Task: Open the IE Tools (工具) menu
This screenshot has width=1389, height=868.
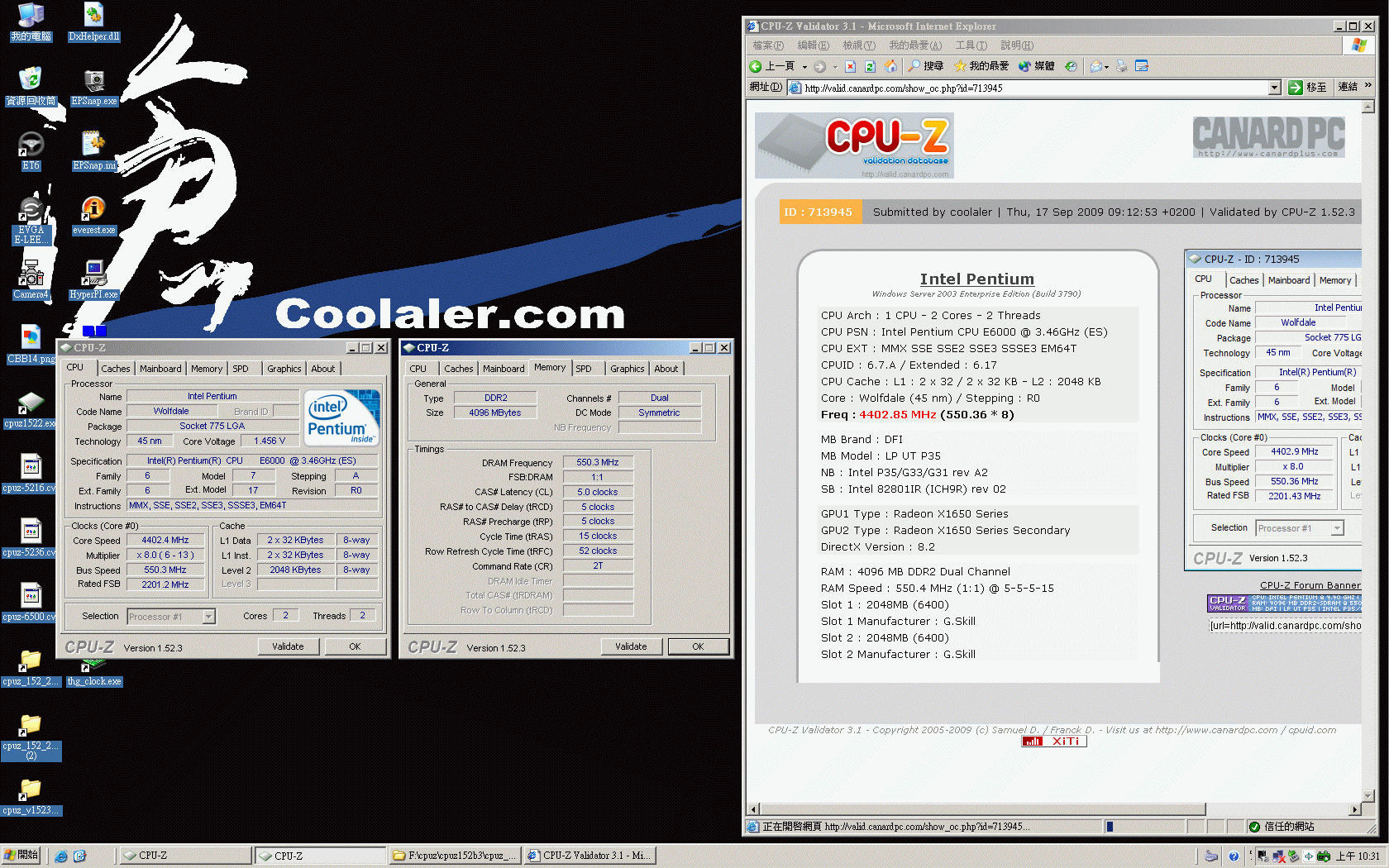Action: (x=971, y=45)
